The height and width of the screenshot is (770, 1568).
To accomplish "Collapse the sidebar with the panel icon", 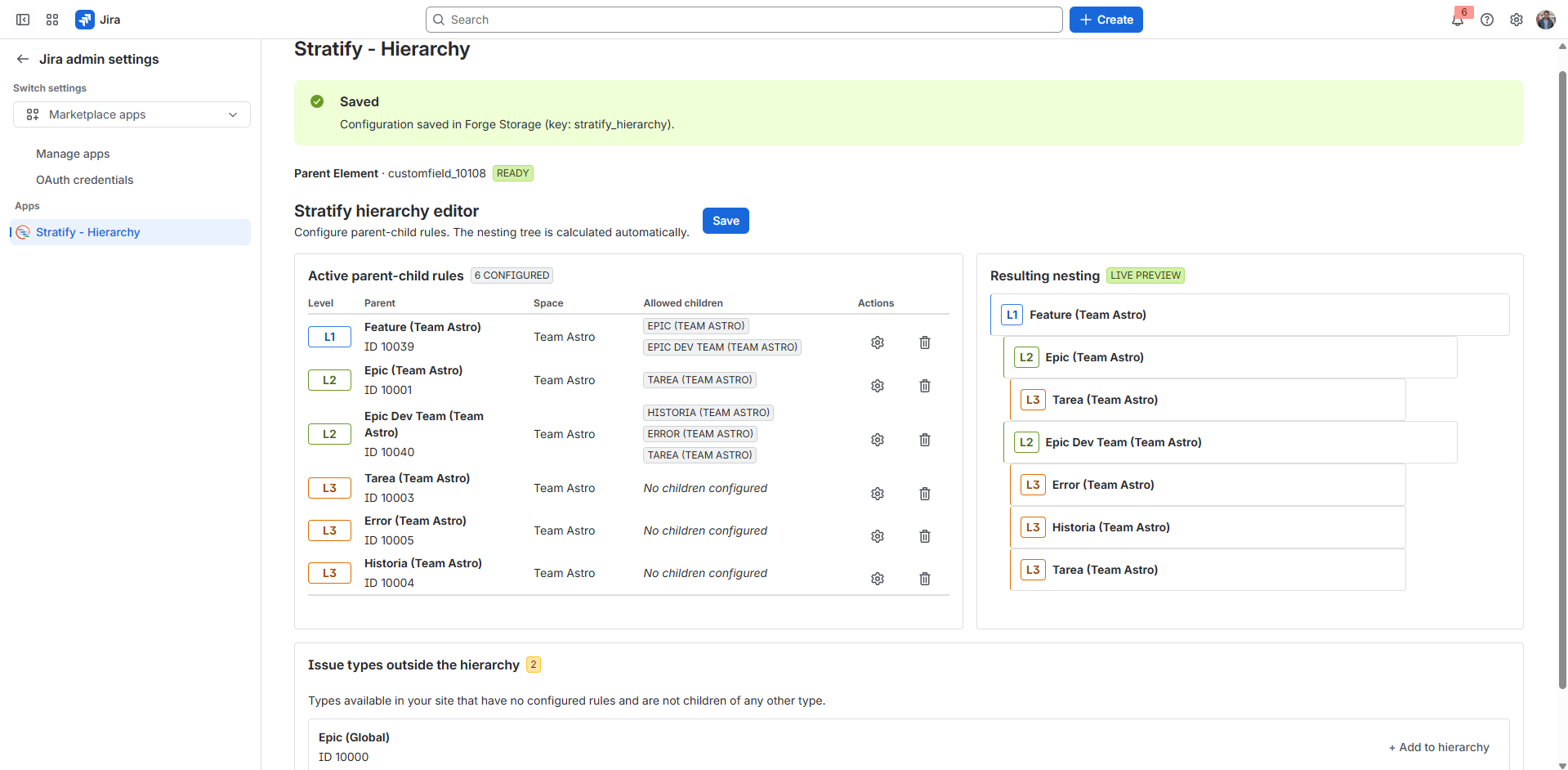I will tap(23, 20).
